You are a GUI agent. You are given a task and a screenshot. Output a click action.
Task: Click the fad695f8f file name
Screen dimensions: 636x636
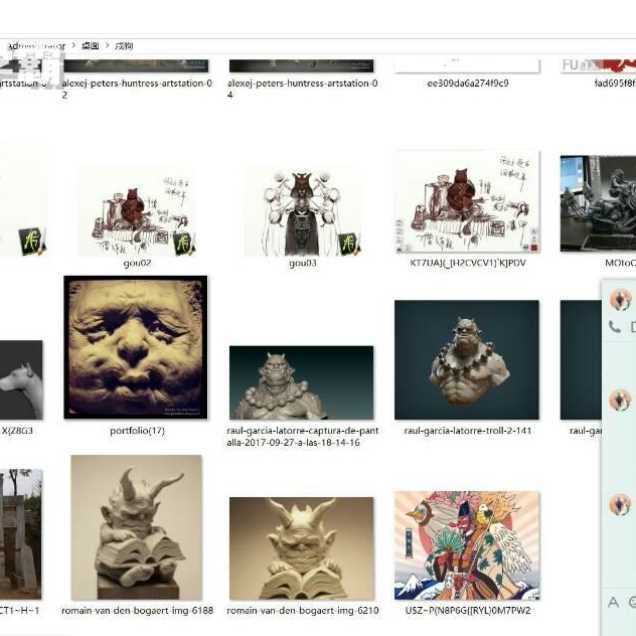tap(615, 83)
